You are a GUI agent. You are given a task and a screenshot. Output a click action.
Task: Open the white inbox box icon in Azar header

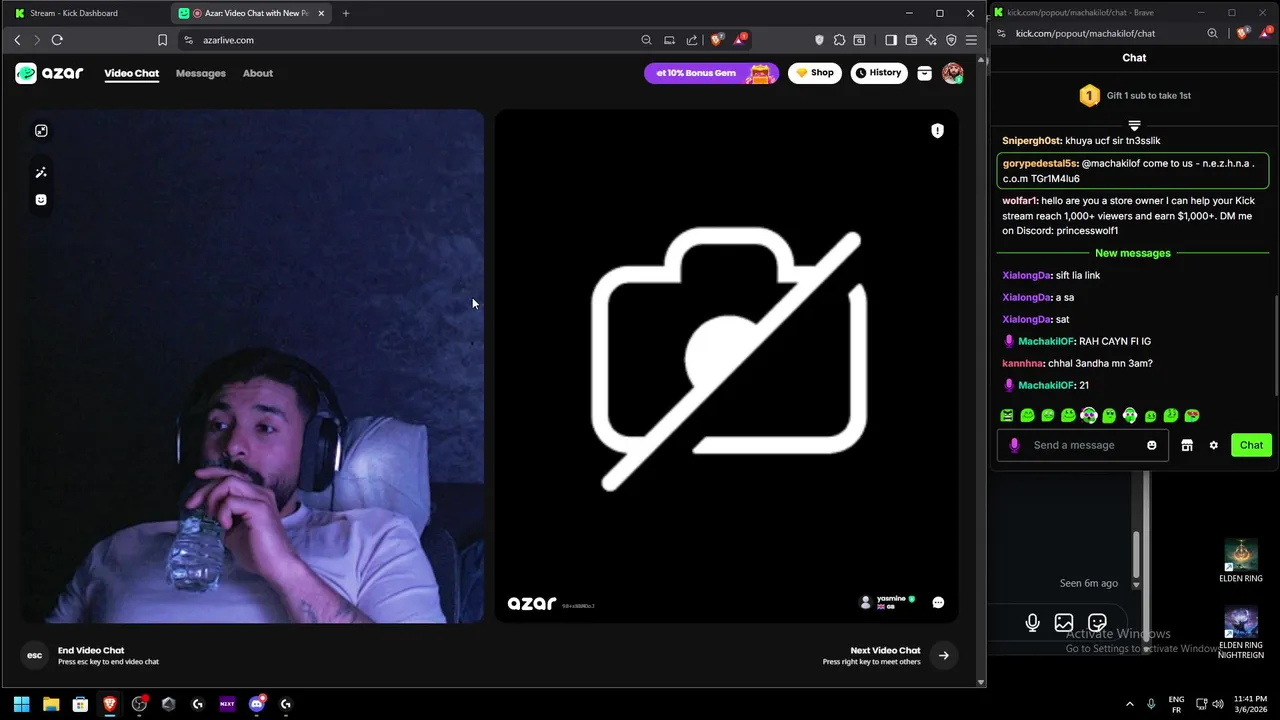[925, 73]
